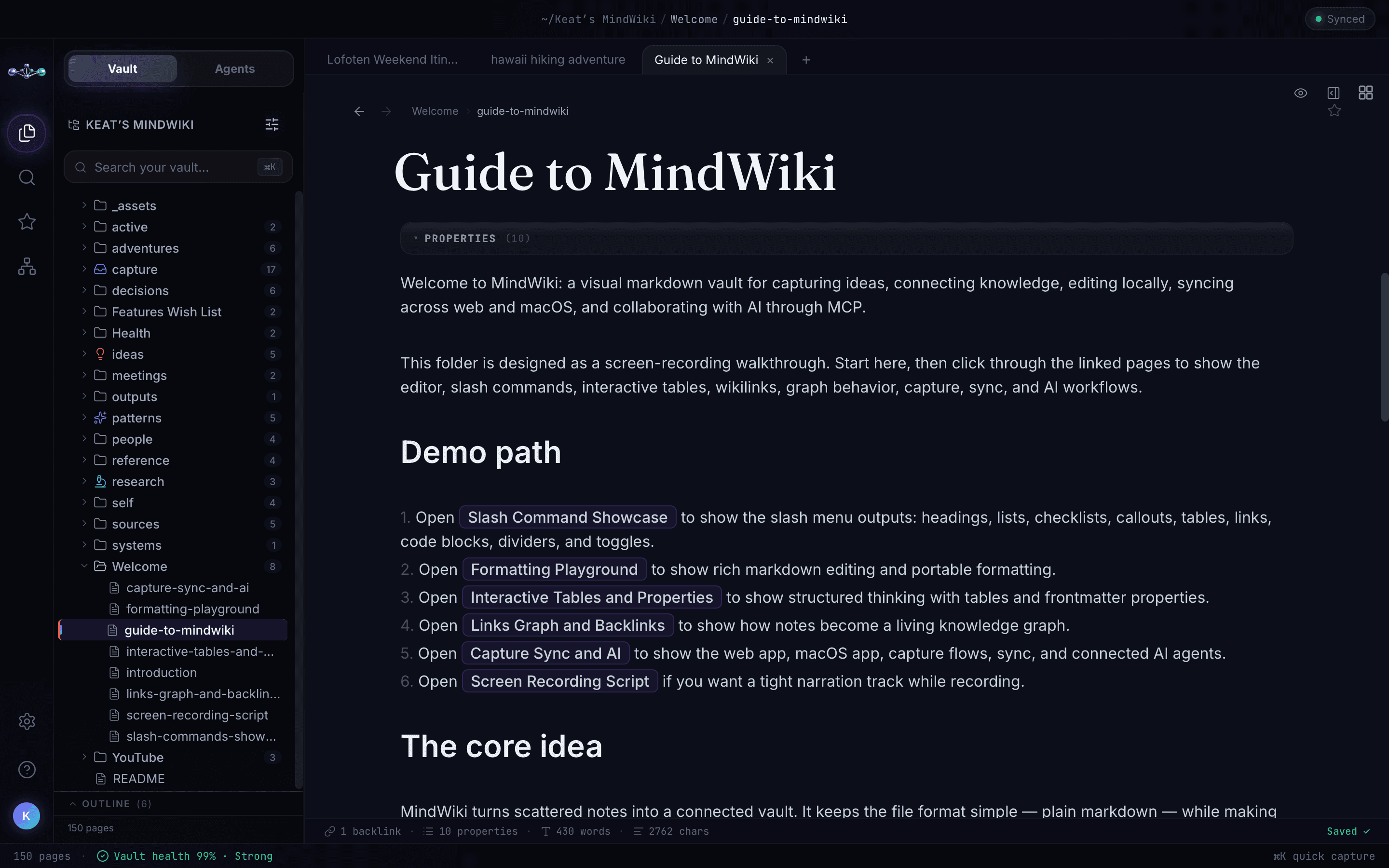Expand the YouTube folder

point(84,757)
